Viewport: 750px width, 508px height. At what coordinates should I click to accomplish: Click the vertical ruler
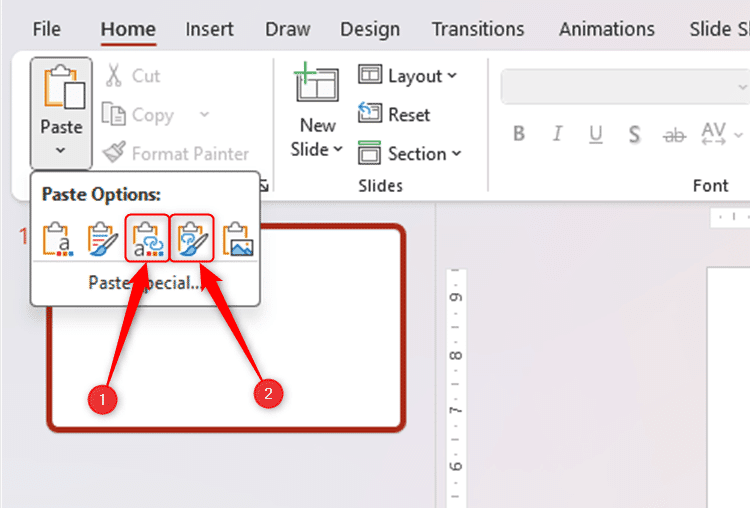[455, 388]
